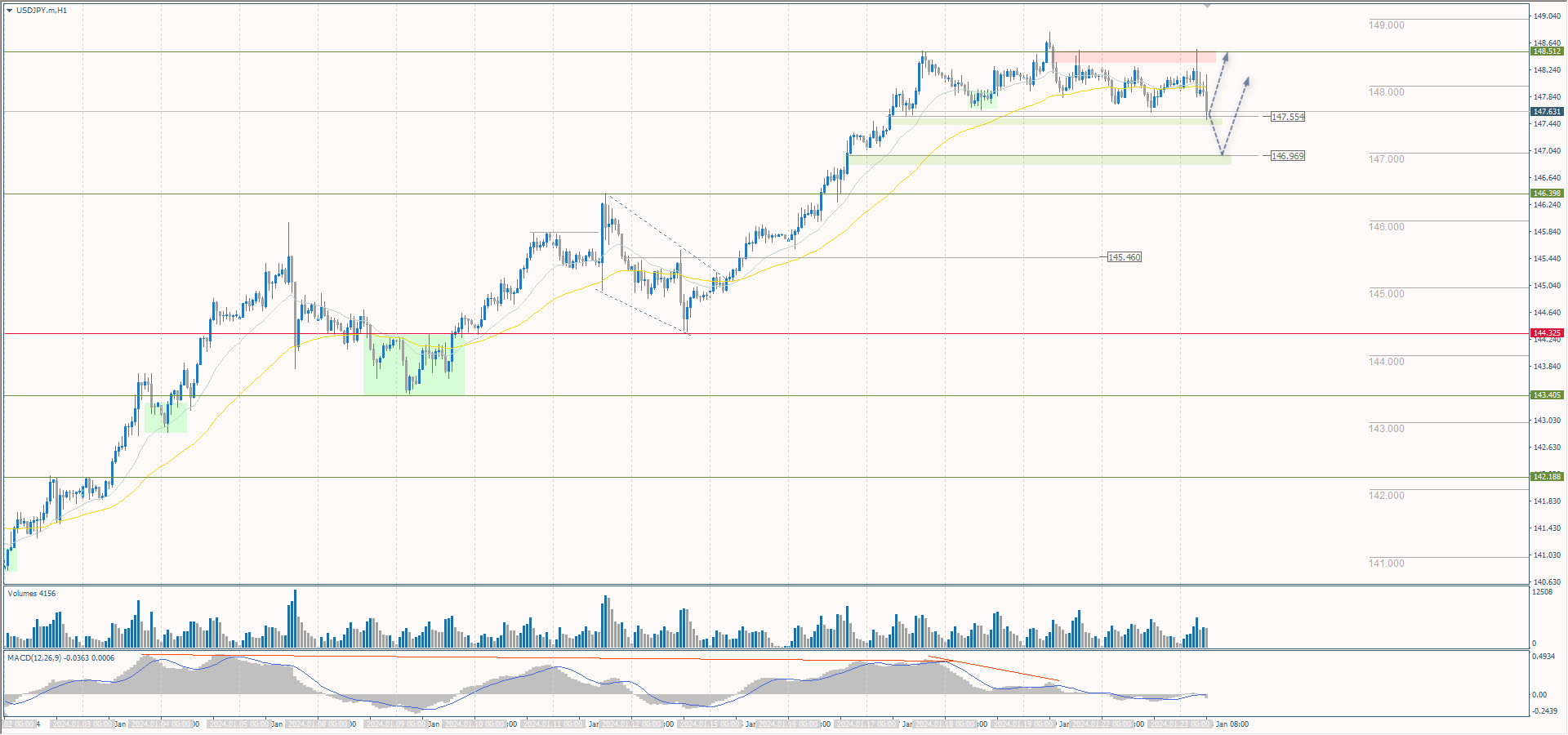Select the 146.398 price level tag
1568x735 pixels.
point(1547,194)
